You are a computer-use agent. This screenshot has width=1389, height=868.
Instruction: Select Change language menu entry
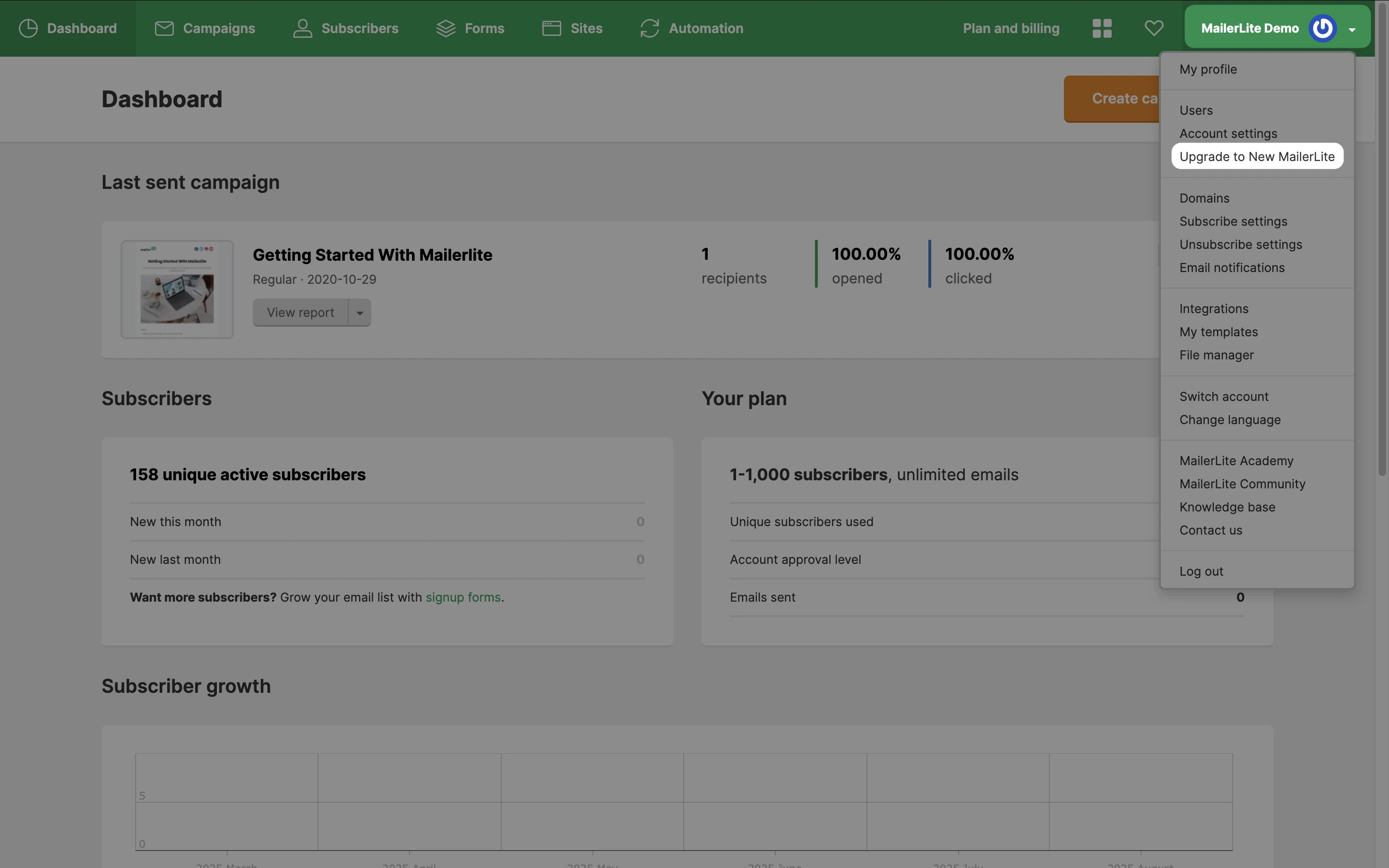coord(1229,420)
